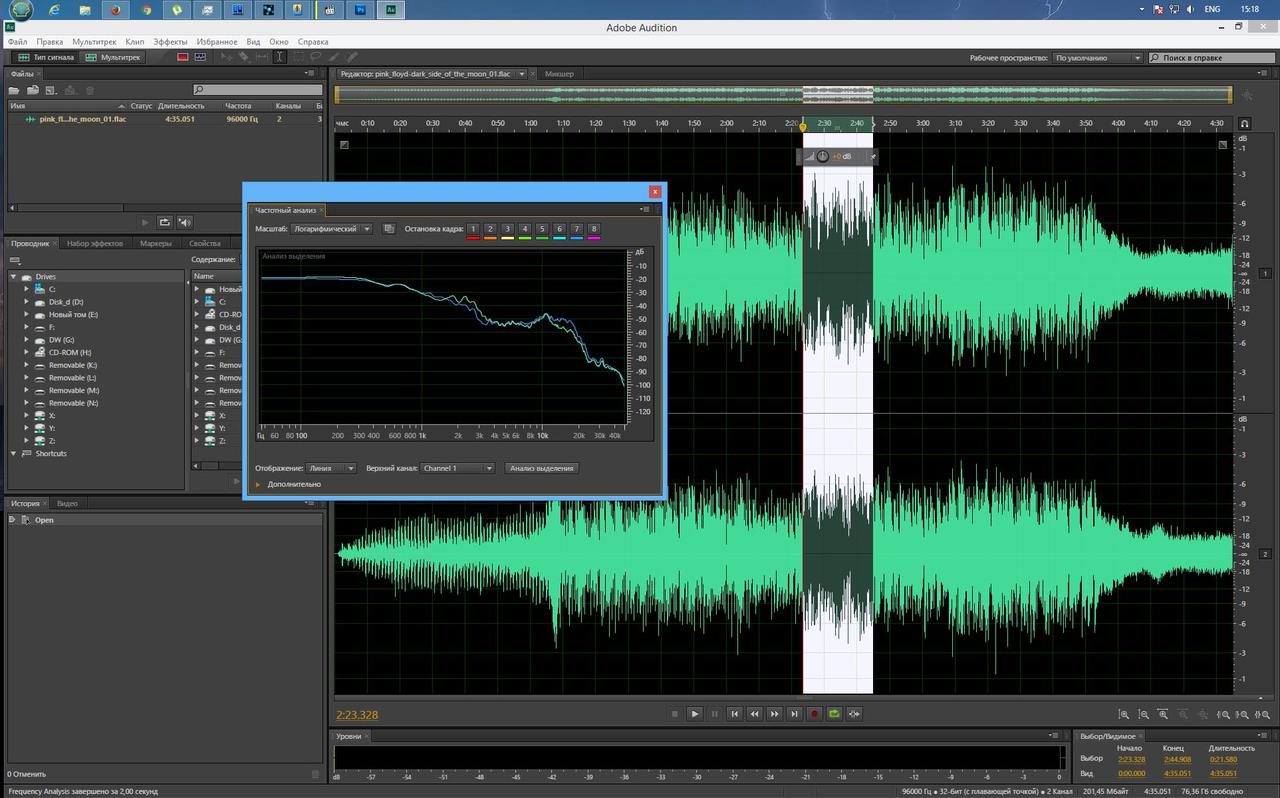Switch to the Маркеры tab
This screenshot has height=798, width=1280.
(156, 243)
